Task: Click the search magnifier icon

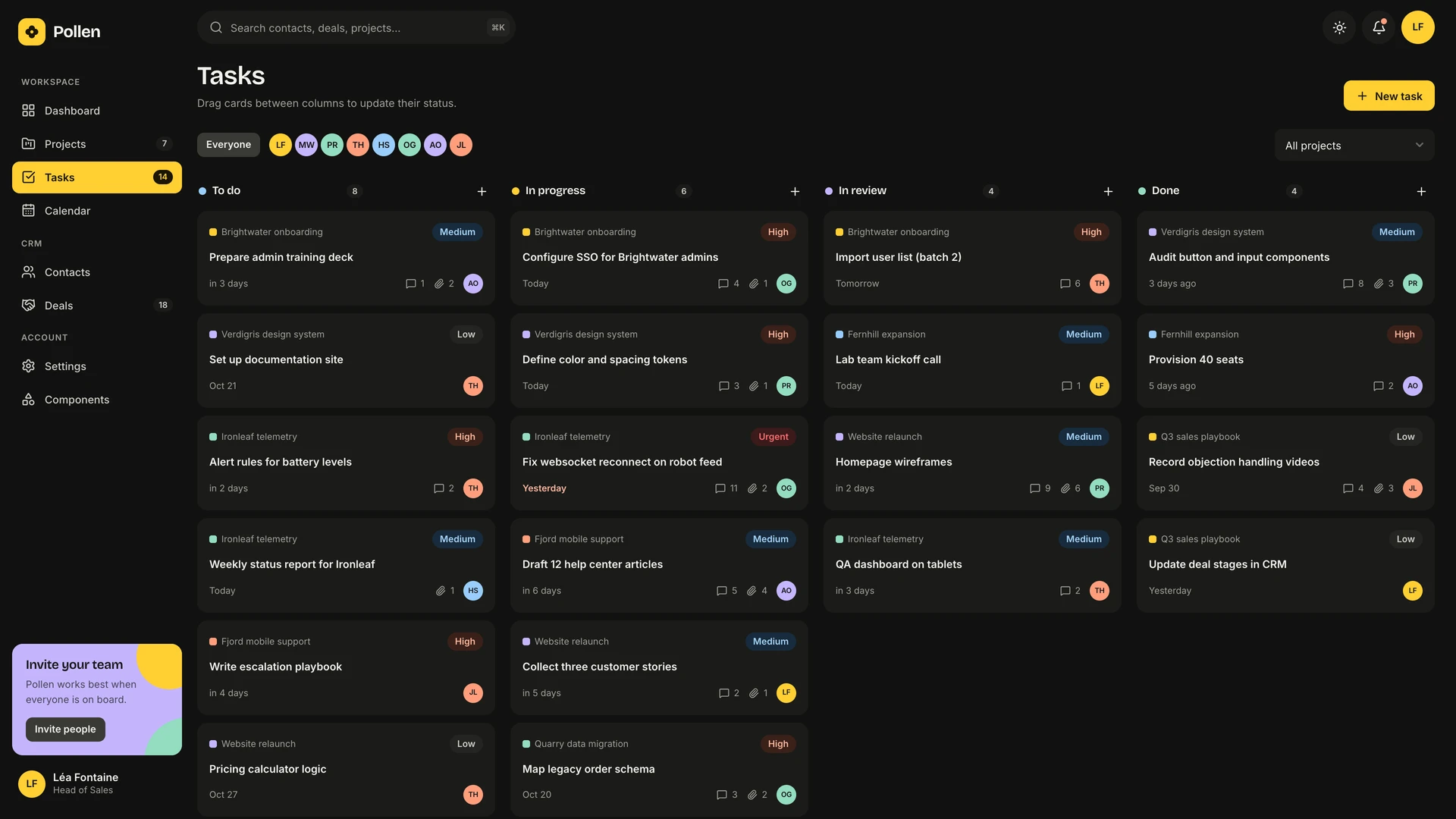Action: (x=216, y=27)
